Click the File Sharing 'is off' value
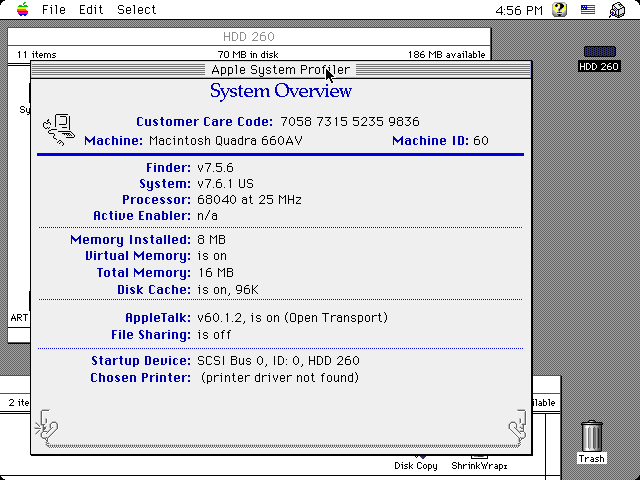The height and width of the screenshot is (480, 640). 214,335
